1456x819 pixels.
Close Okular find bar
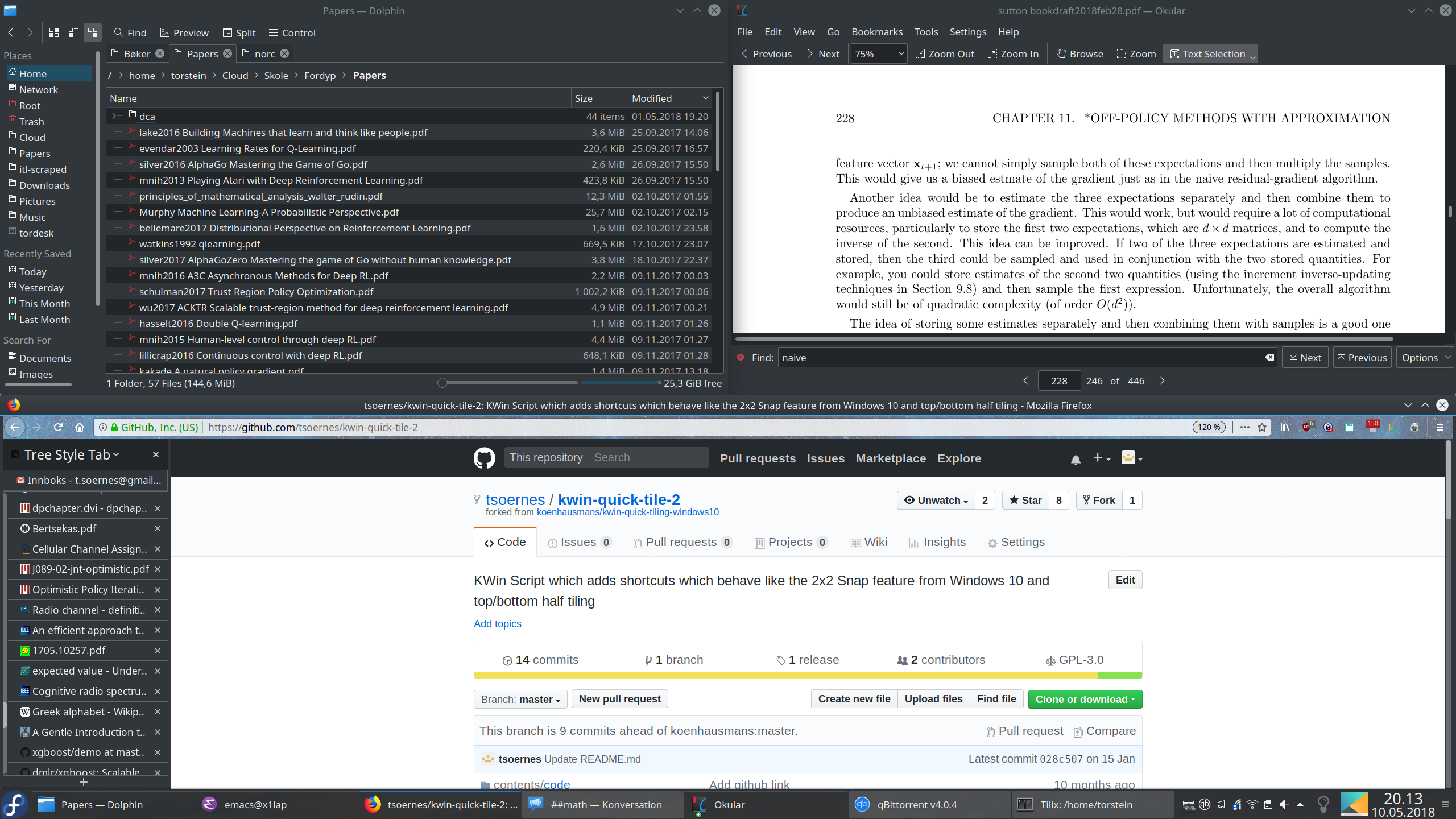[x=741, y=357]
